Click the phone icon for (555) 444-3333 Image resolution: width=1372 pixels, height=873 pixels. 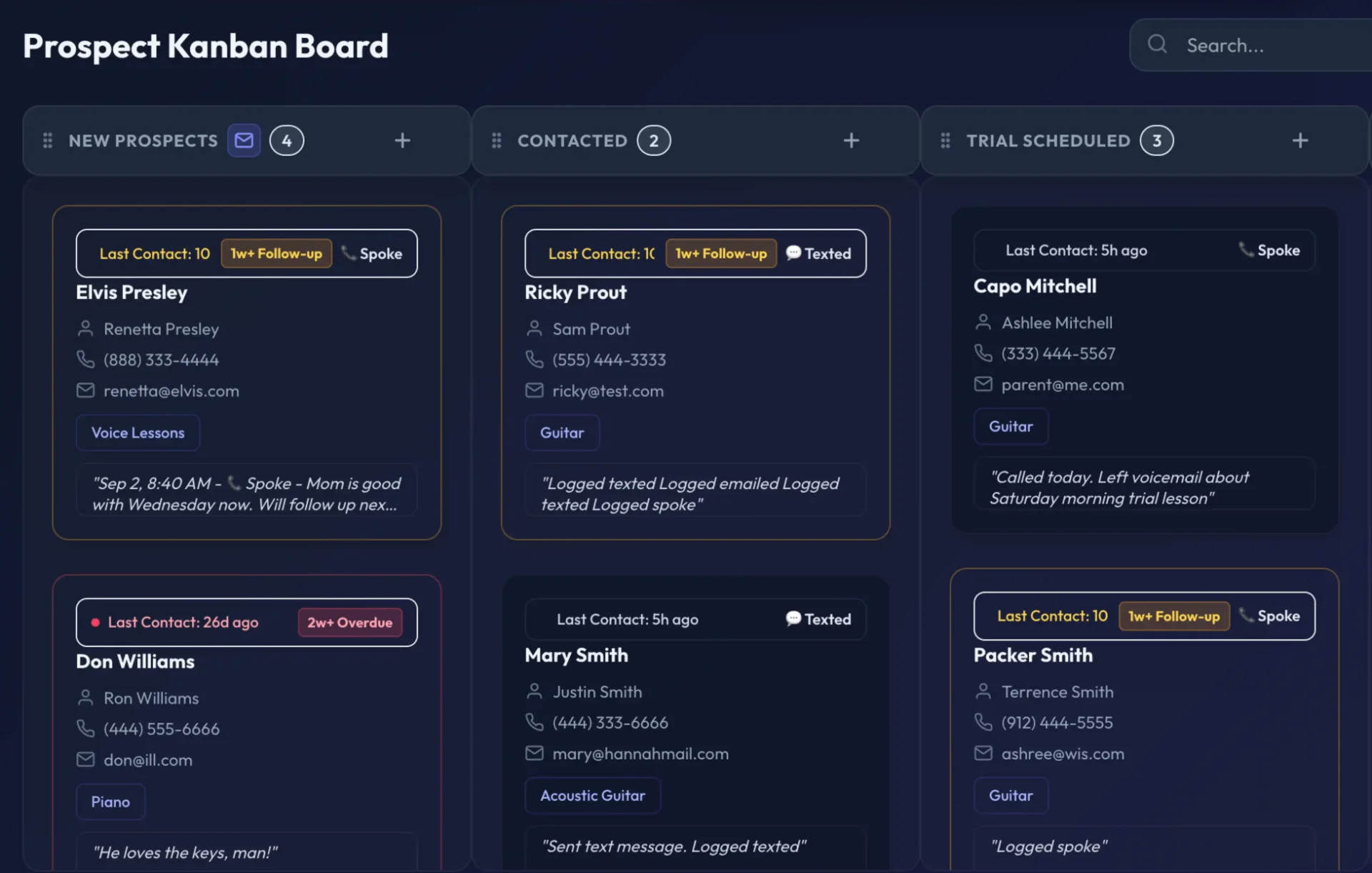click(535, 359)
